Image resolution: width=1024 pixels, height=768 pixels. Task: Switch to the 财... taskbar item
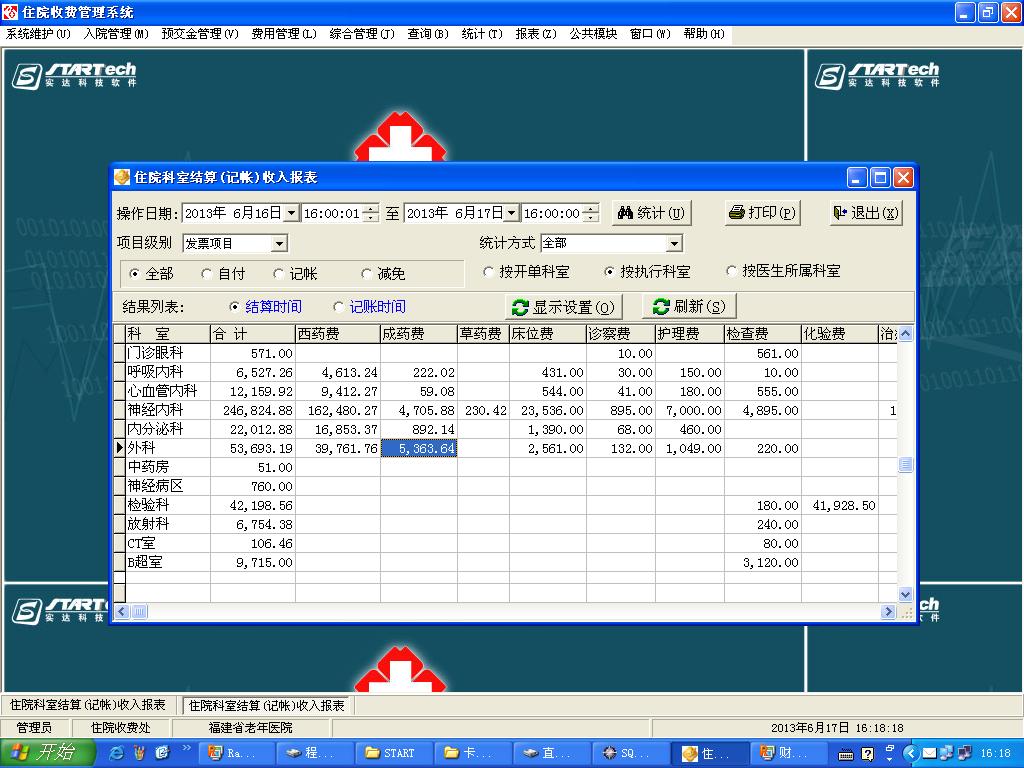[788, 753]
